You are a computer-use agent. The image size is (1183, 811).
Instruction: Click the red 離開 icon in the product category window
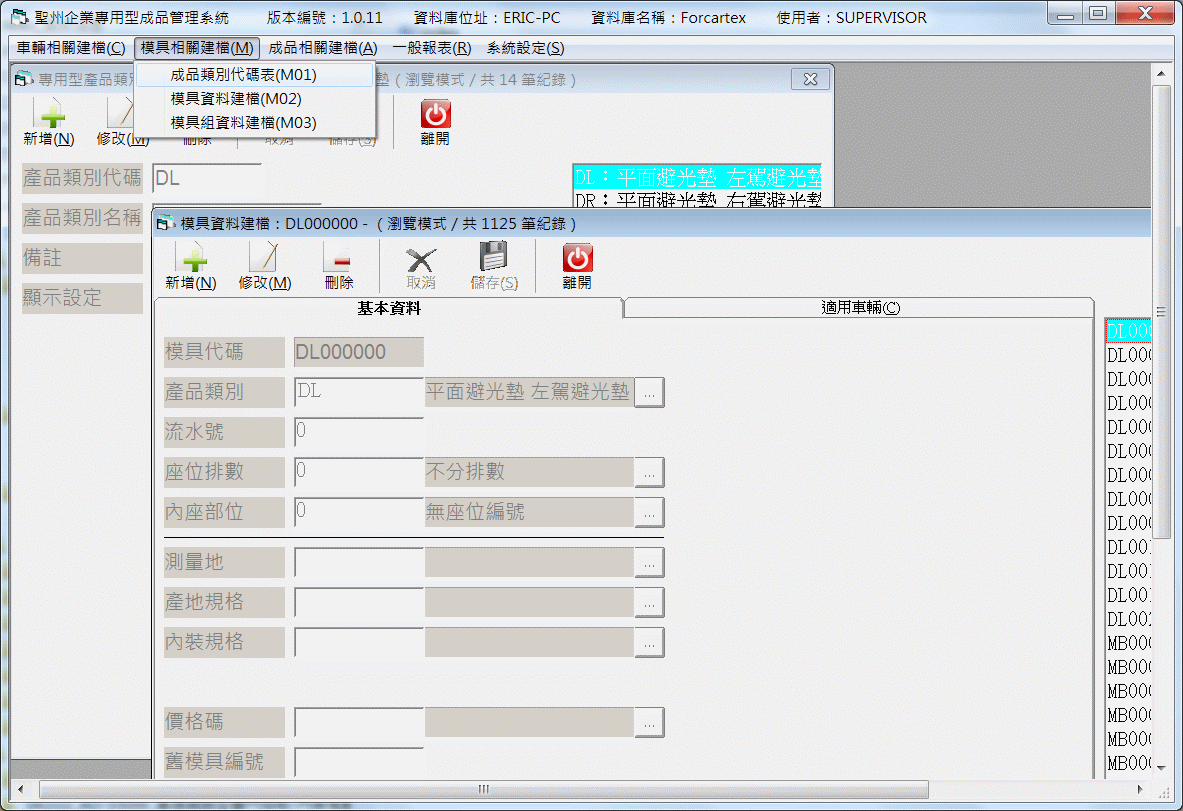coord(435,115)
